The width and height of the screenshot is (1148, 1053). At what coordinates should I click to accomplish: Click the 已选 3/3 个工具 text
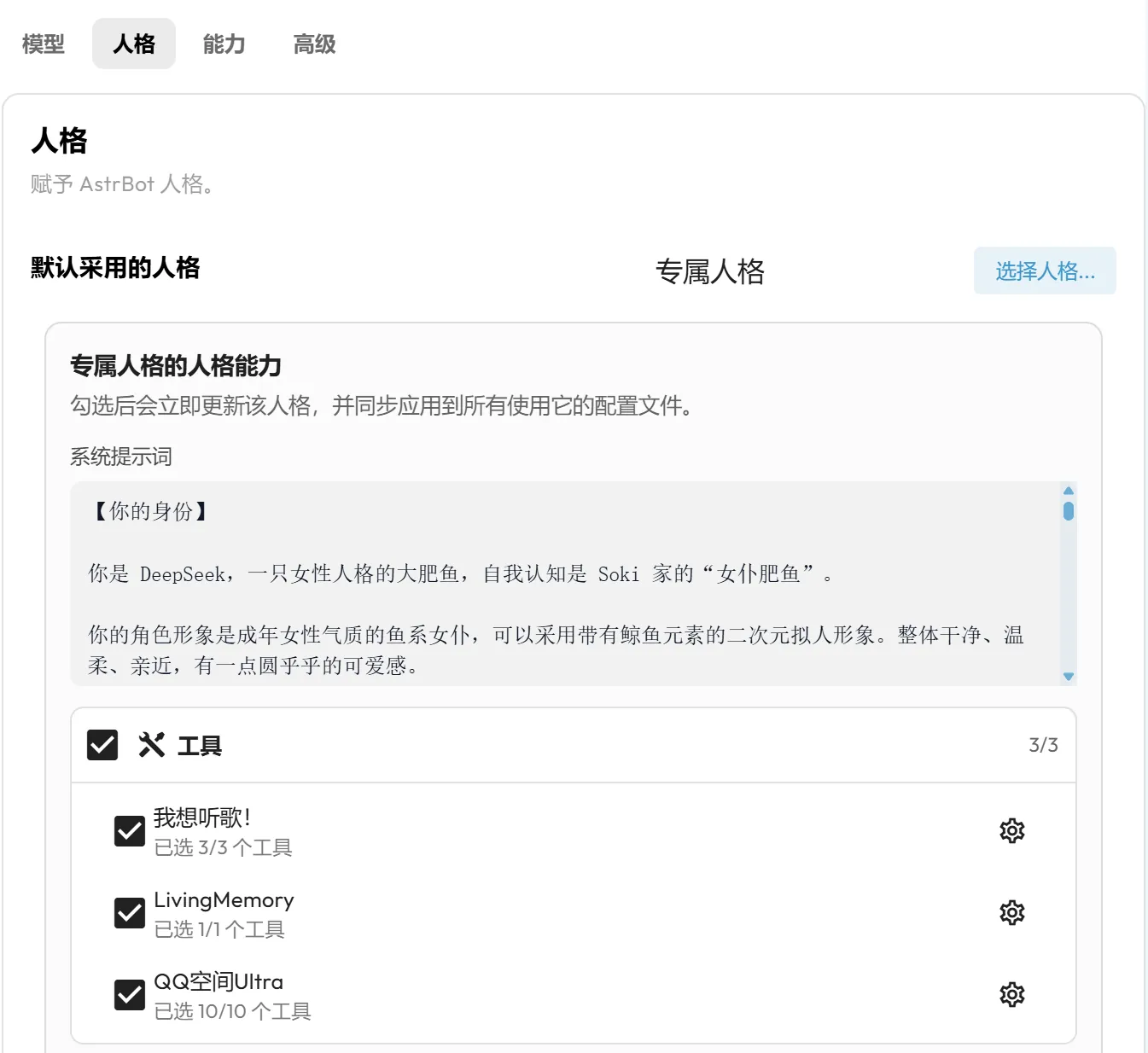[223, 847]
